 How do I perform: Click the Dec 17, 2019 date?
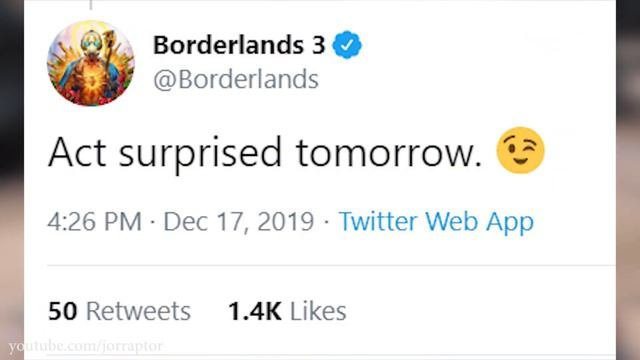(239, 222)
